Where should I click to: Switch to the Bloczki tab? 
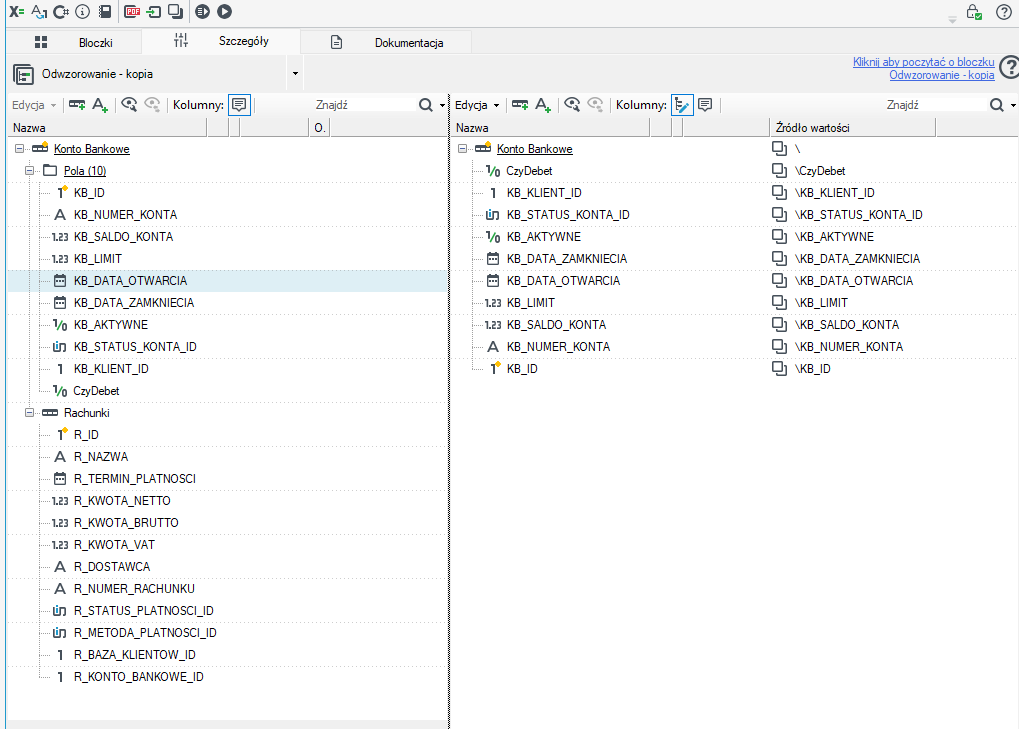click(73, 42)
